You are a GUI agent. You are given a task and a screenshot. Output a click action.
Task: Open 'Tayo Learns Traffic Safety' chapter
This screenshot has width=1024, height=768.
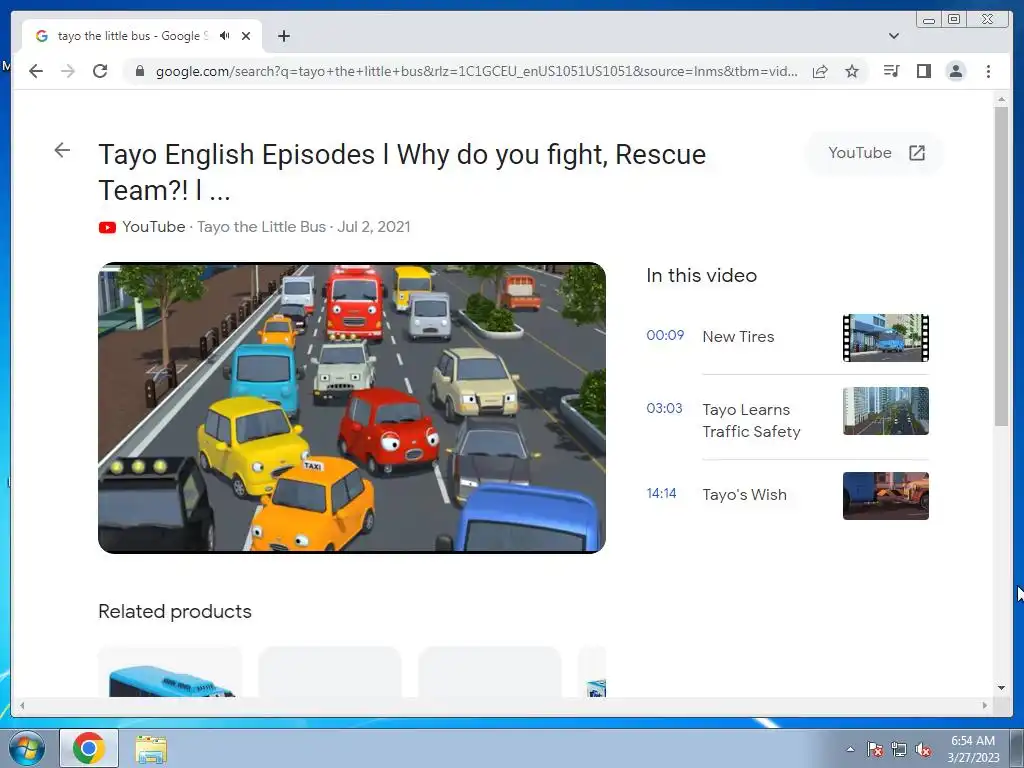[751, 421]
